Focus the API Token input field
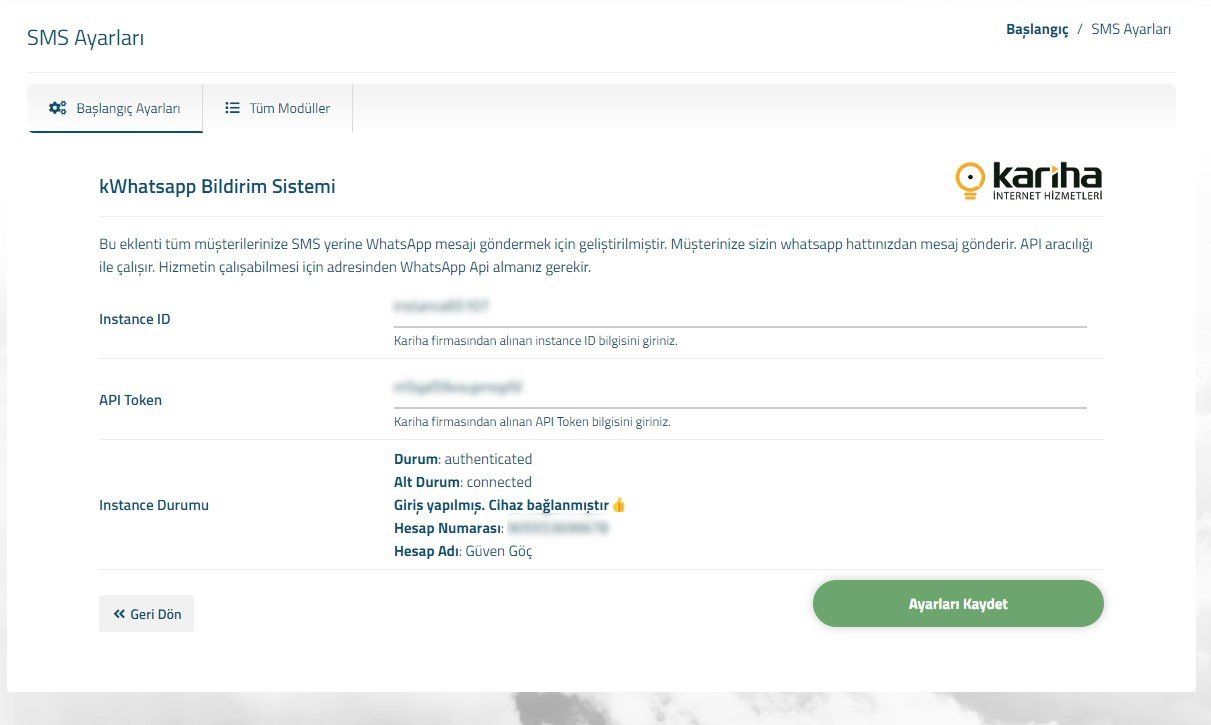Viewport: 1211px width, 725px height. coord(740,387)
